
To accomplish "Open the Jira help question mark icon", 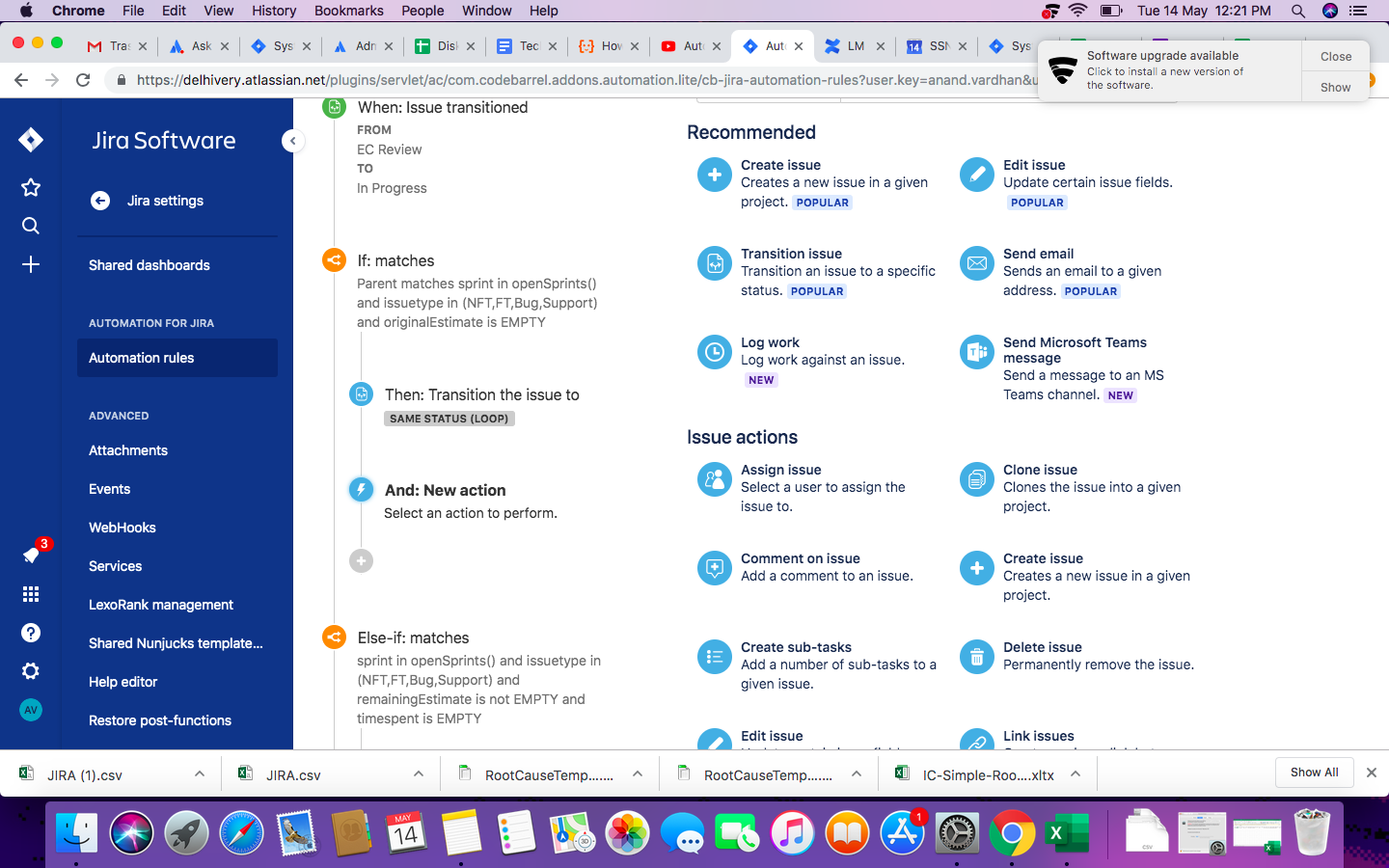I will pyautogui.click(x=31, y=633).
